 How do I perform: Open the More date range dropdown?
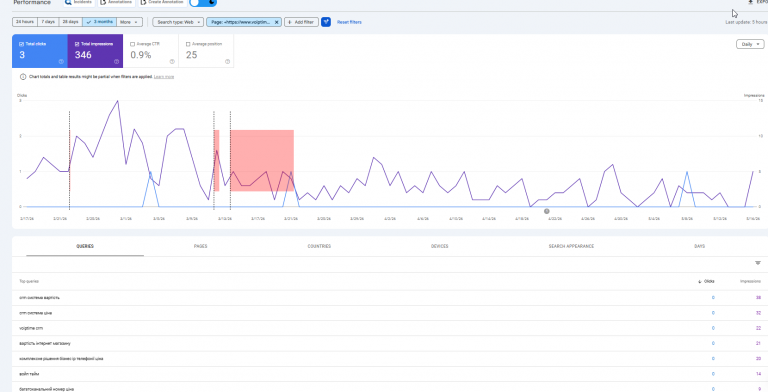pos(130,22)
